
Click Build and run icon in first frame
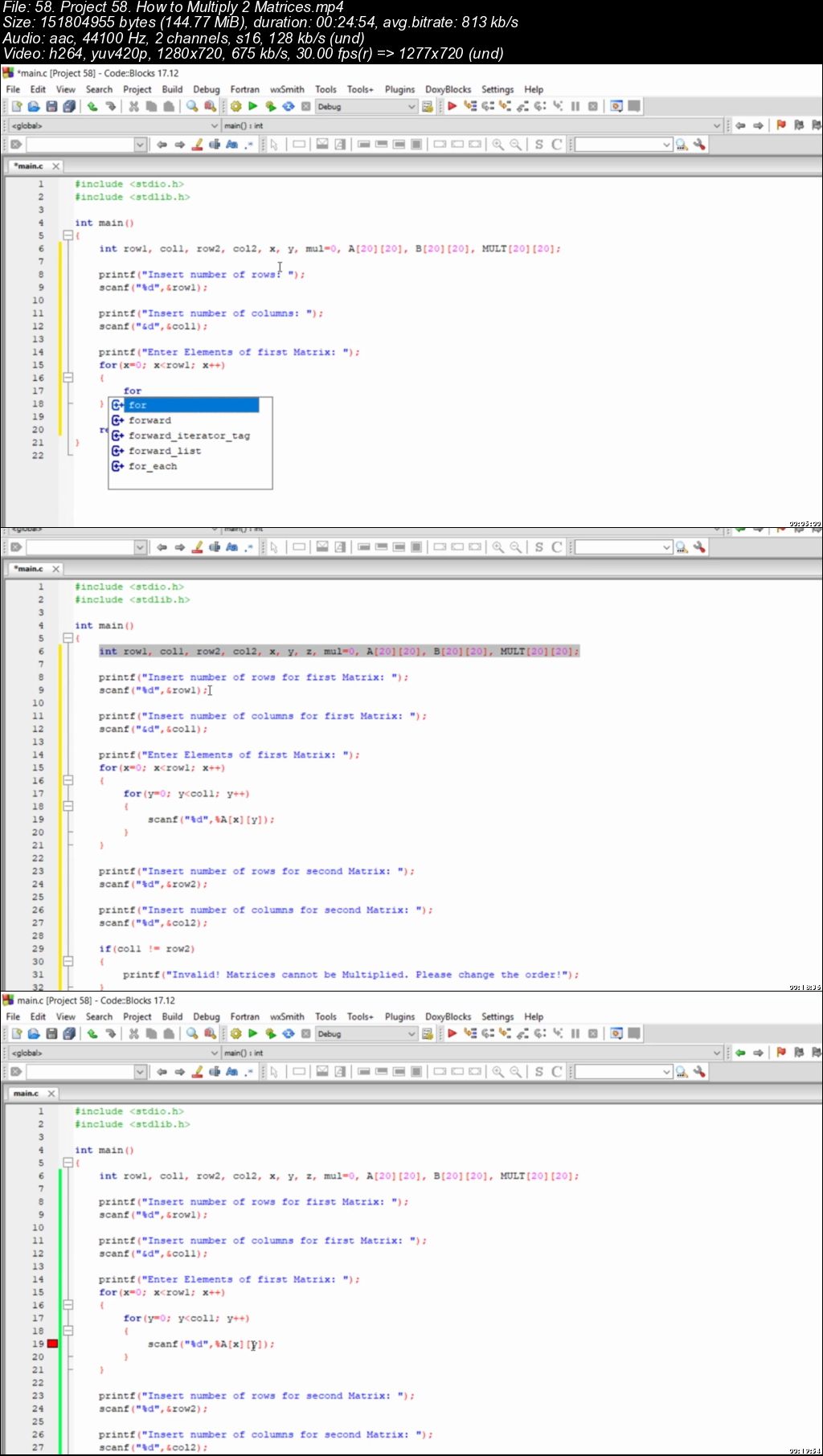[x=271, y=106]
